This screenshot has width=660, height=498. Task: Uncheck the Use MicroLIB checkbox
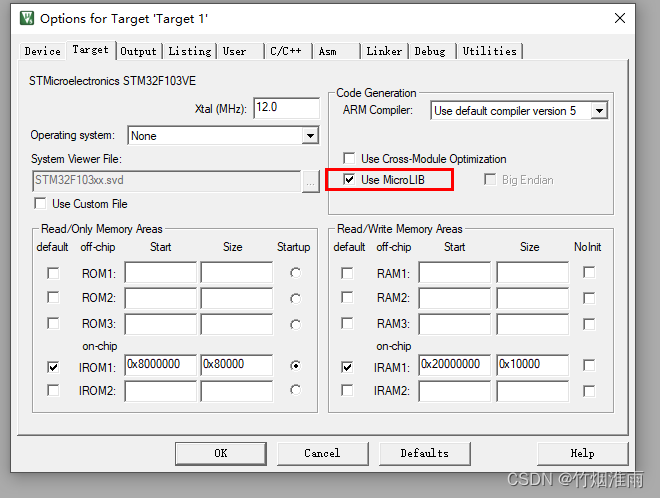(349, 180)
